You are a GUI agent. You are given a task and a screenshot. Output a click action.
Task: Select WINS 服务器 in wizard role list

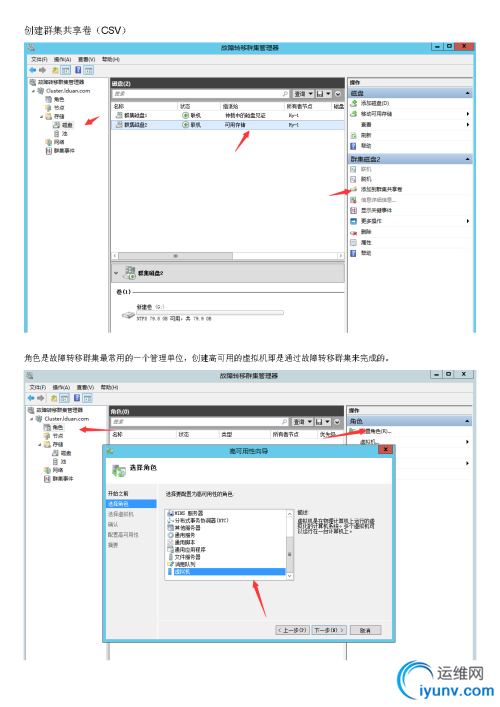tap(189, 513)
